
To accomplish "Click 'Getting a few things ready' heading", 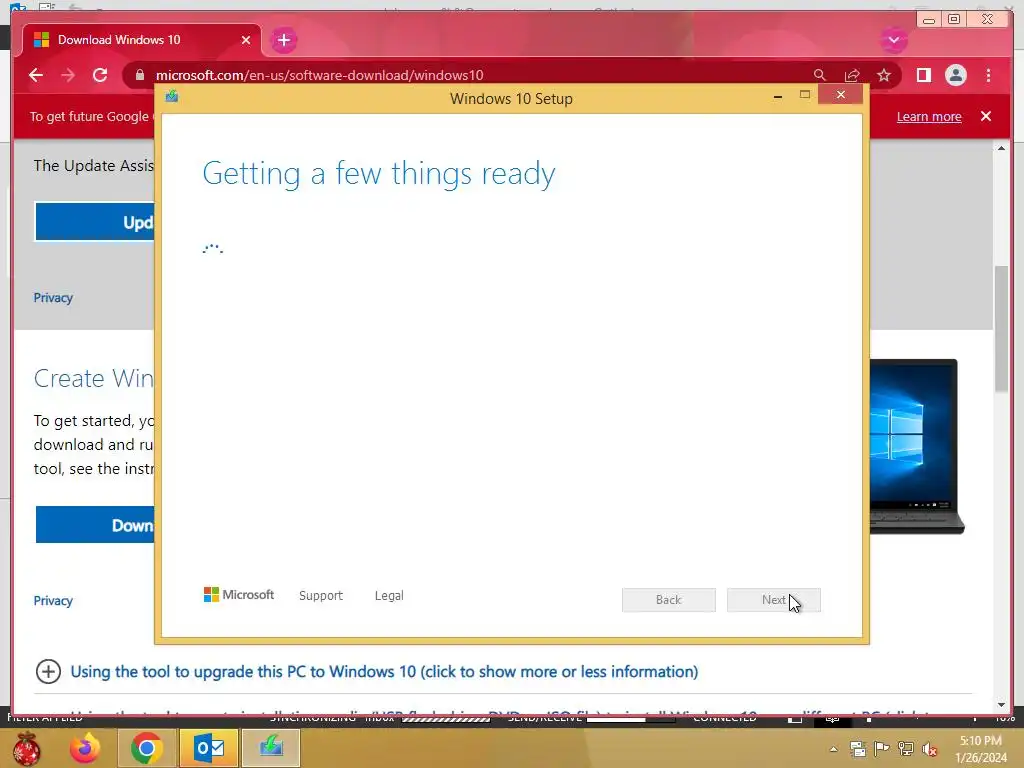I will pos(379,174).
